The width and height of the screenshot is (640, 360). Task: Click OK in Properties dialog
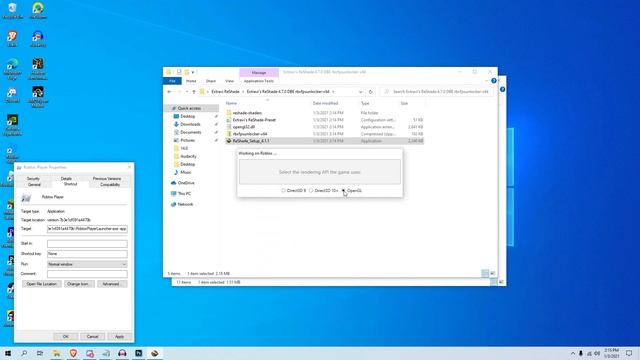coord(66,337)
